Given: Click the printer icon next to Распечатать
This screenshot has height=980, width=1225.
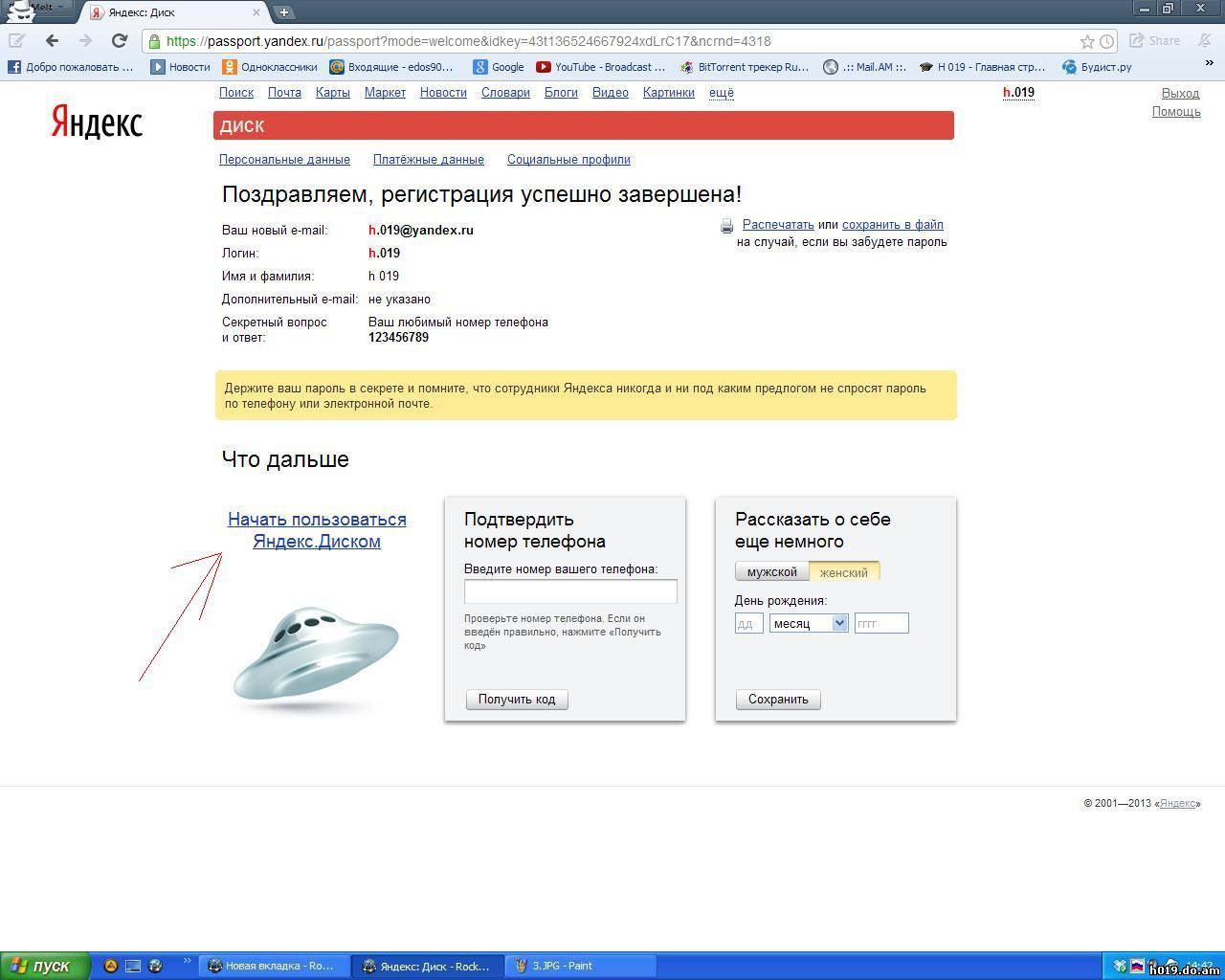Looking at the screenshot, I should (x=726, y=226).
